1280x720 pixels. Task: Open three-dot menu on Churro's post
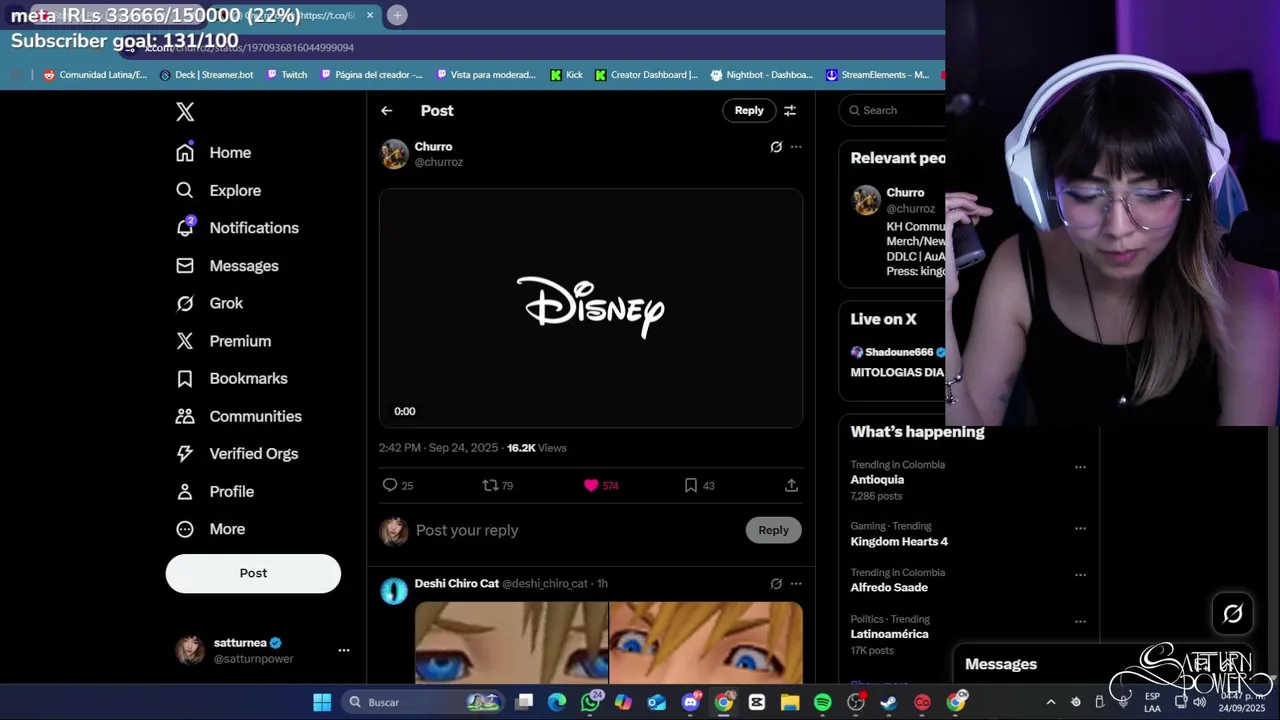(796, 147)
